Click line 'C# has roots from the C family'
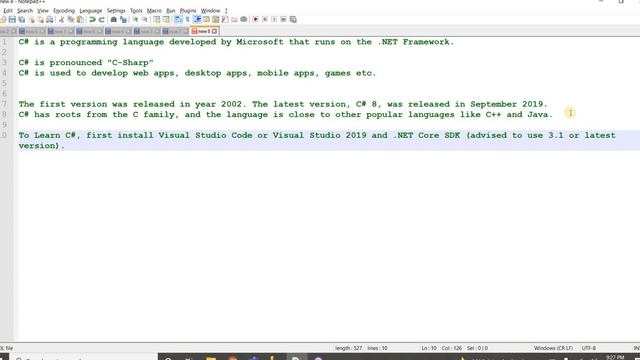 click(x=285, y=115)
